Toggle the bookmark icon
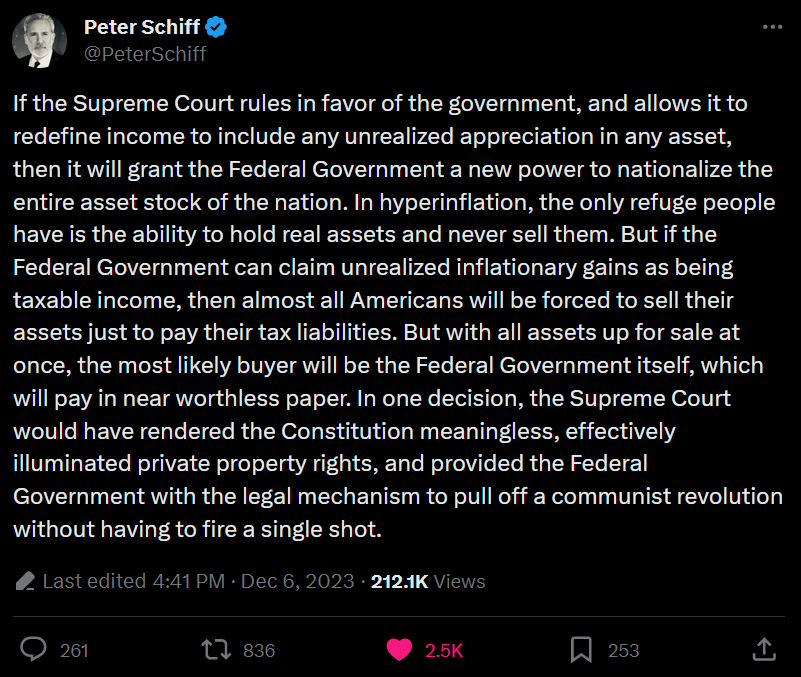This screenshot has height=677, width=801. pyautogui.click(x=581, y=650)
